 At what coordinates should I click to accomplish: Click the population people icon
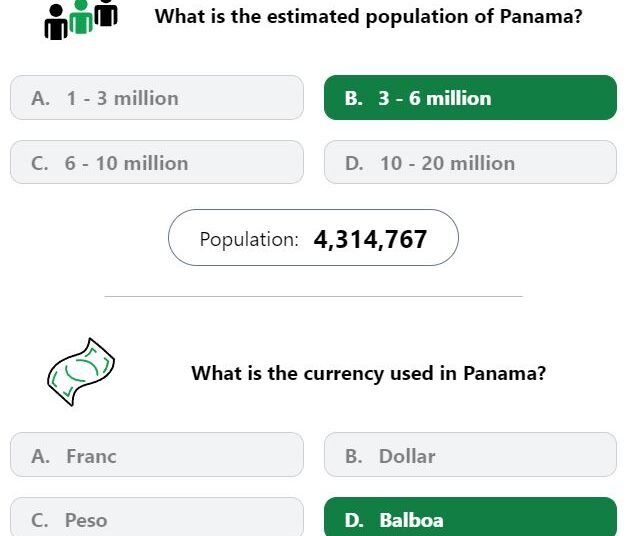(81, 19)
